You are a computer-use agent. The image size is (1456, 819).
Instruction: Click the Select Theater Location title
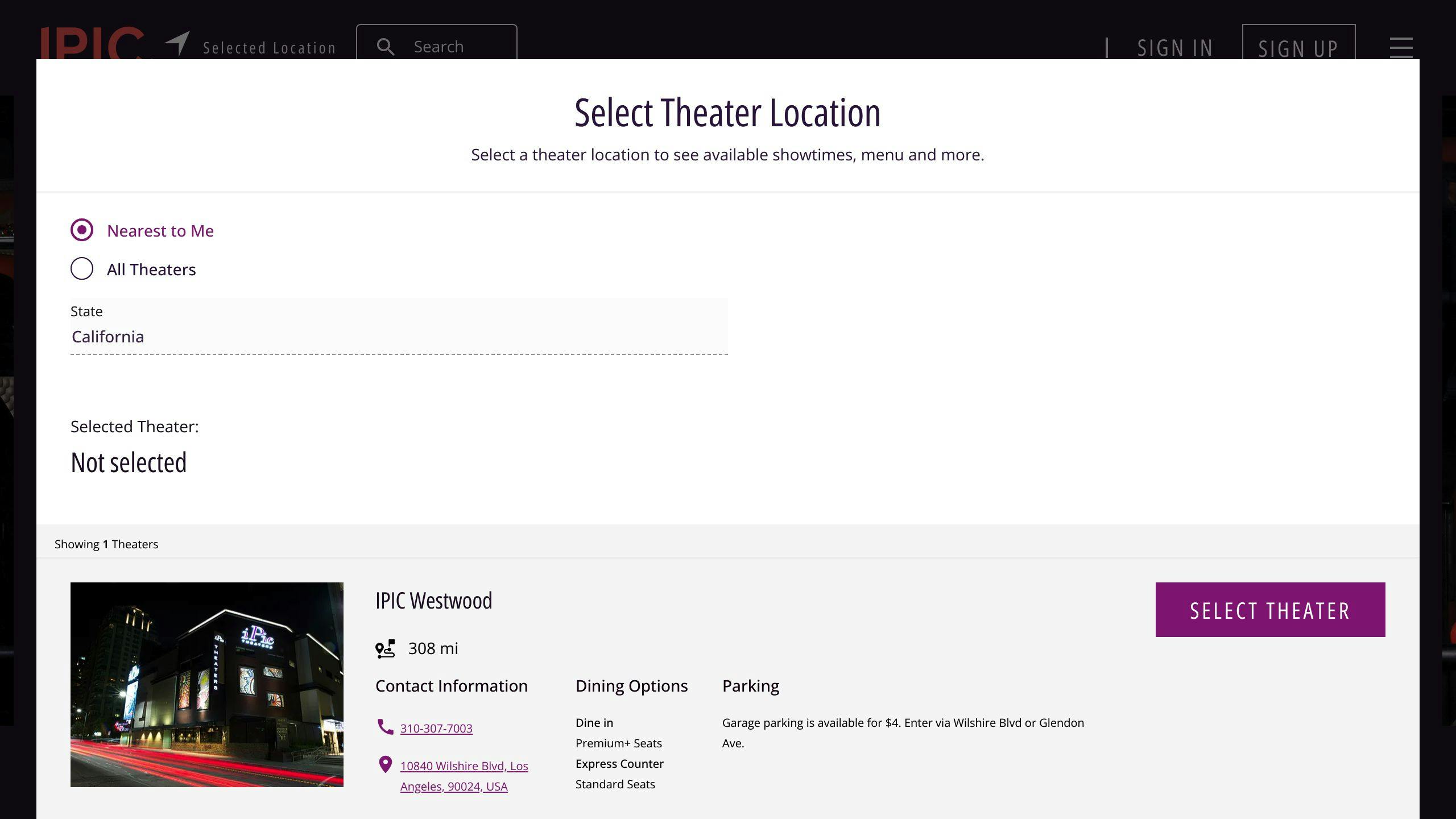click(x=728, y=113)
